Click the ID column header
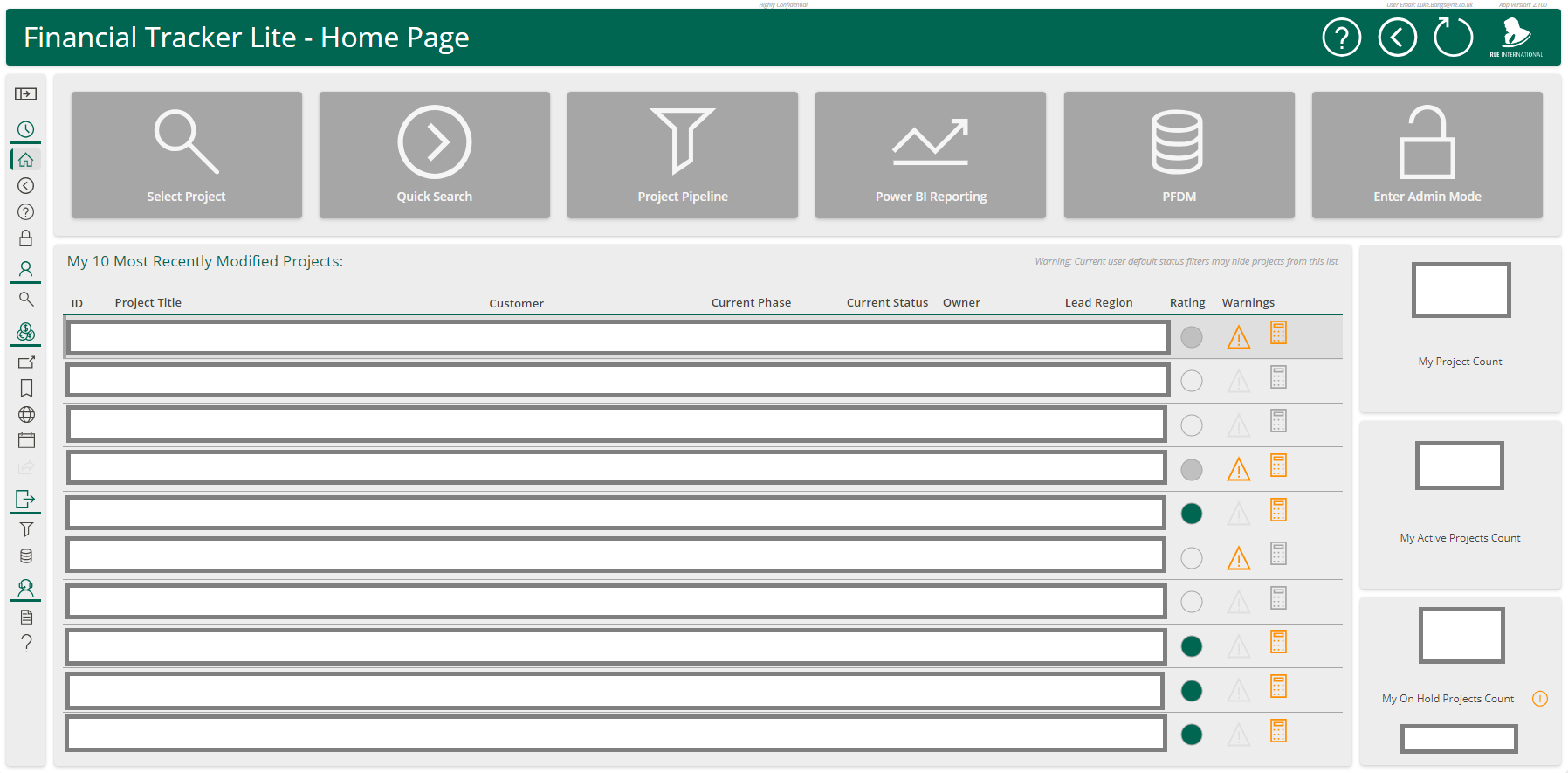Screen dimensions: 1568x773 click(x=77, y=303)
